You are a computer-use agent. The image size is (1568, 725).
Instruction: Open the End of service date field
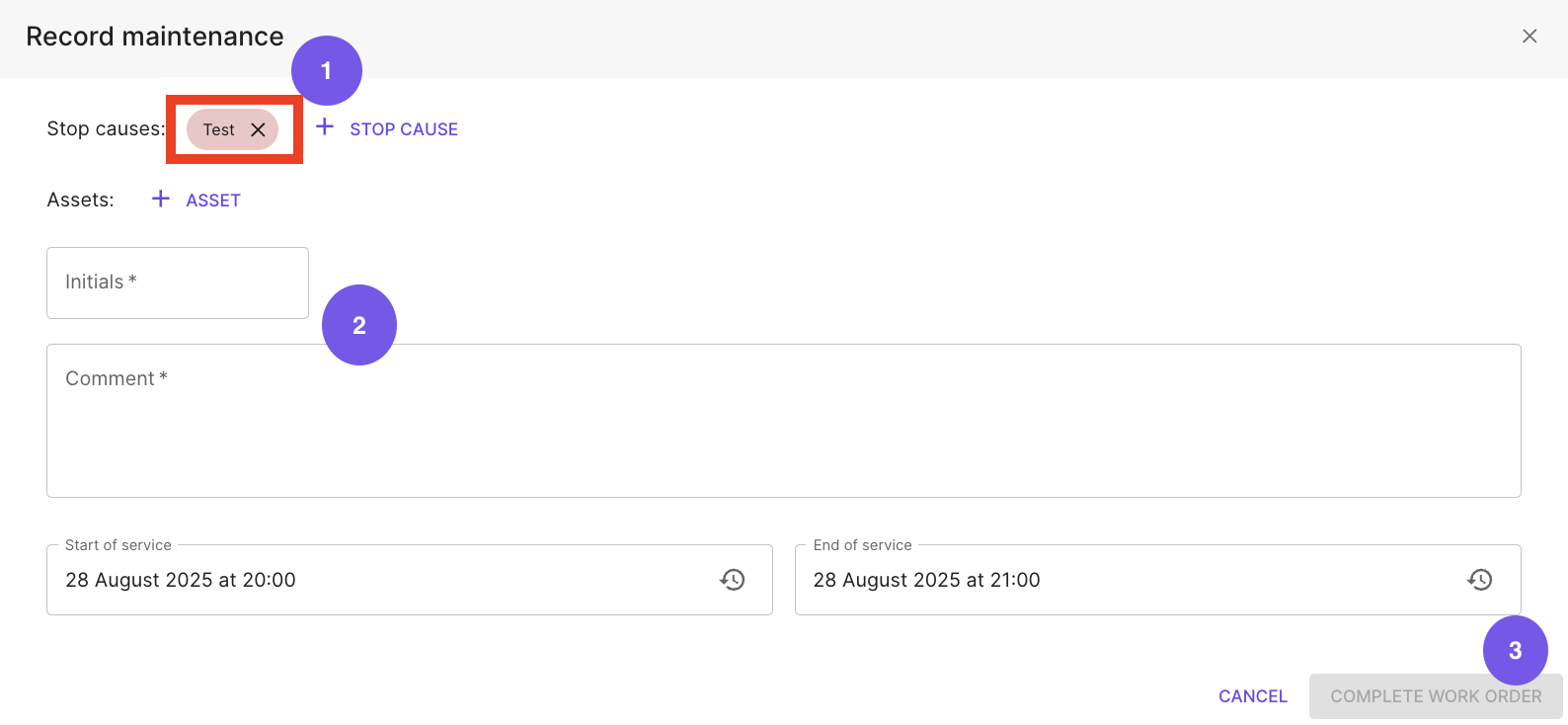click(x=1158, y=580)
